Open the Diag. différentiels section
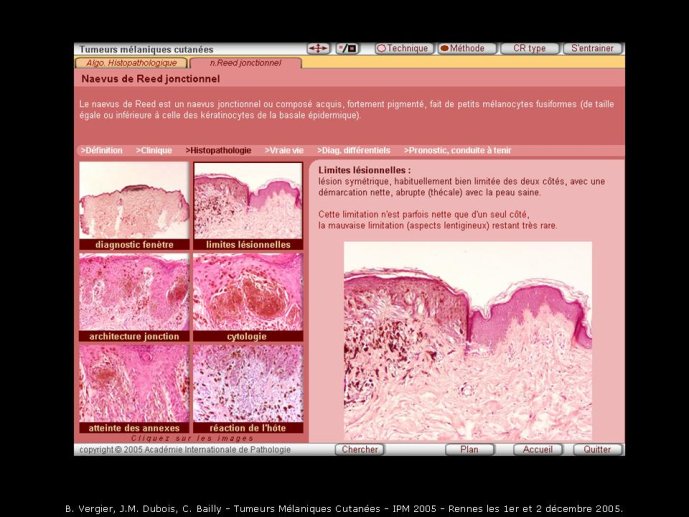Screen dimensions: 689x517 (354, 150)
